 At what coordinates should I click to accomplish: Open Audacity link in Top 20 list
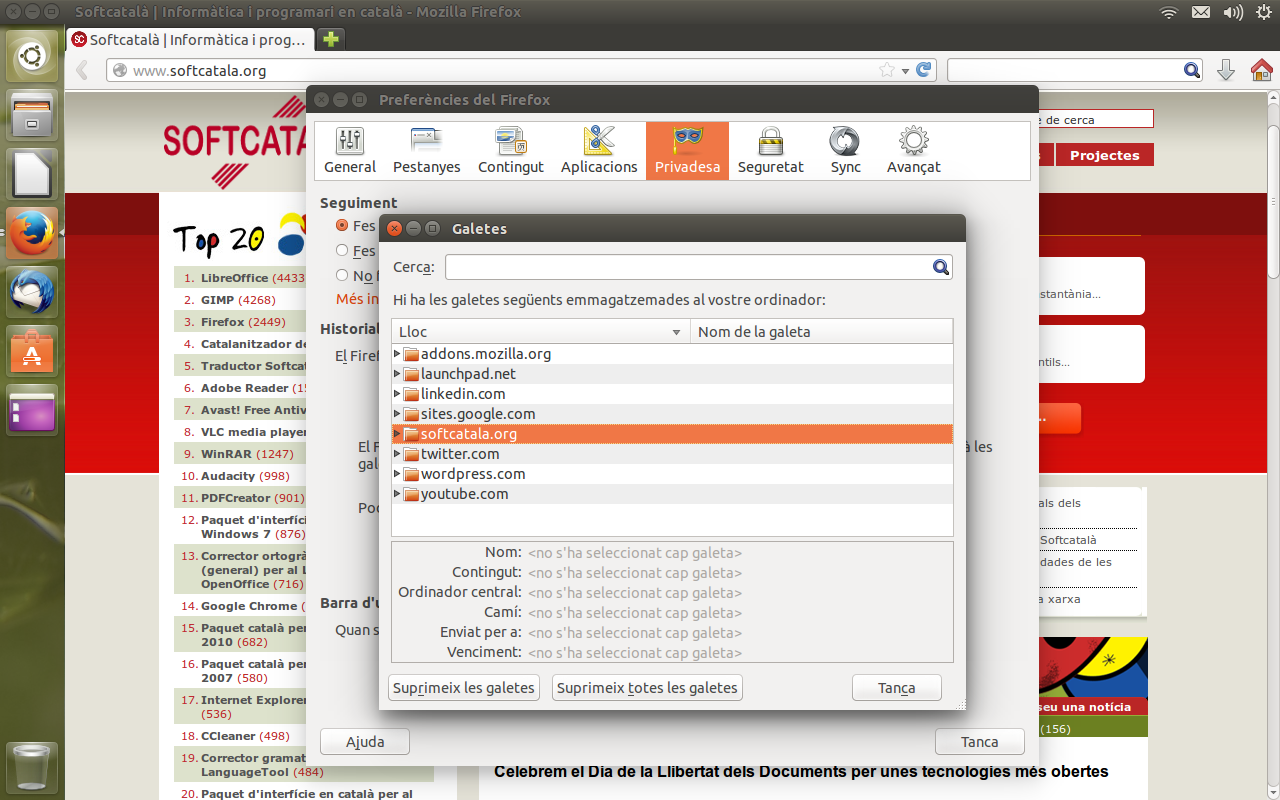coord(228,476)
